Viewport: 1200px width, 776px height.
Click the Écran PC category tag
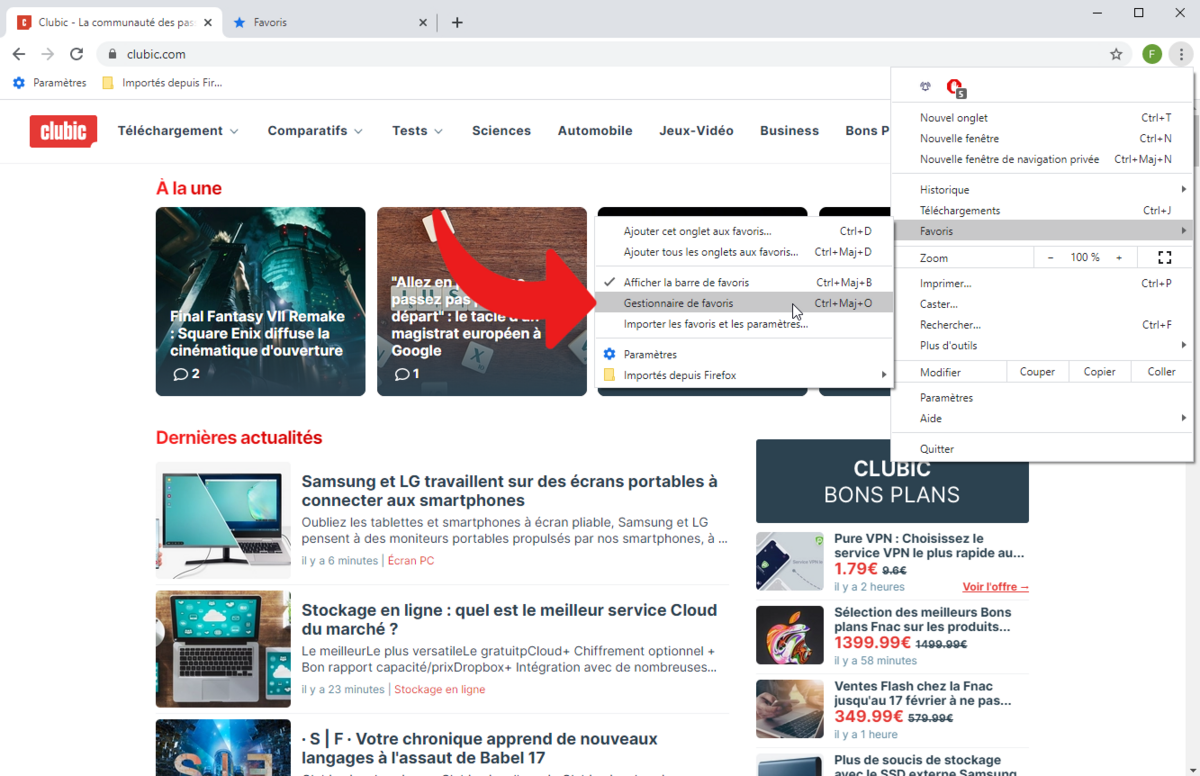click(411, 561)
